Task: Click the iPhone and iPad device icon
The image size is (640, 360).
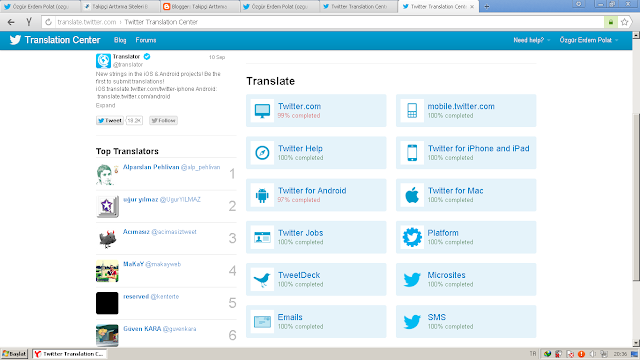Action: coord(412,153)
